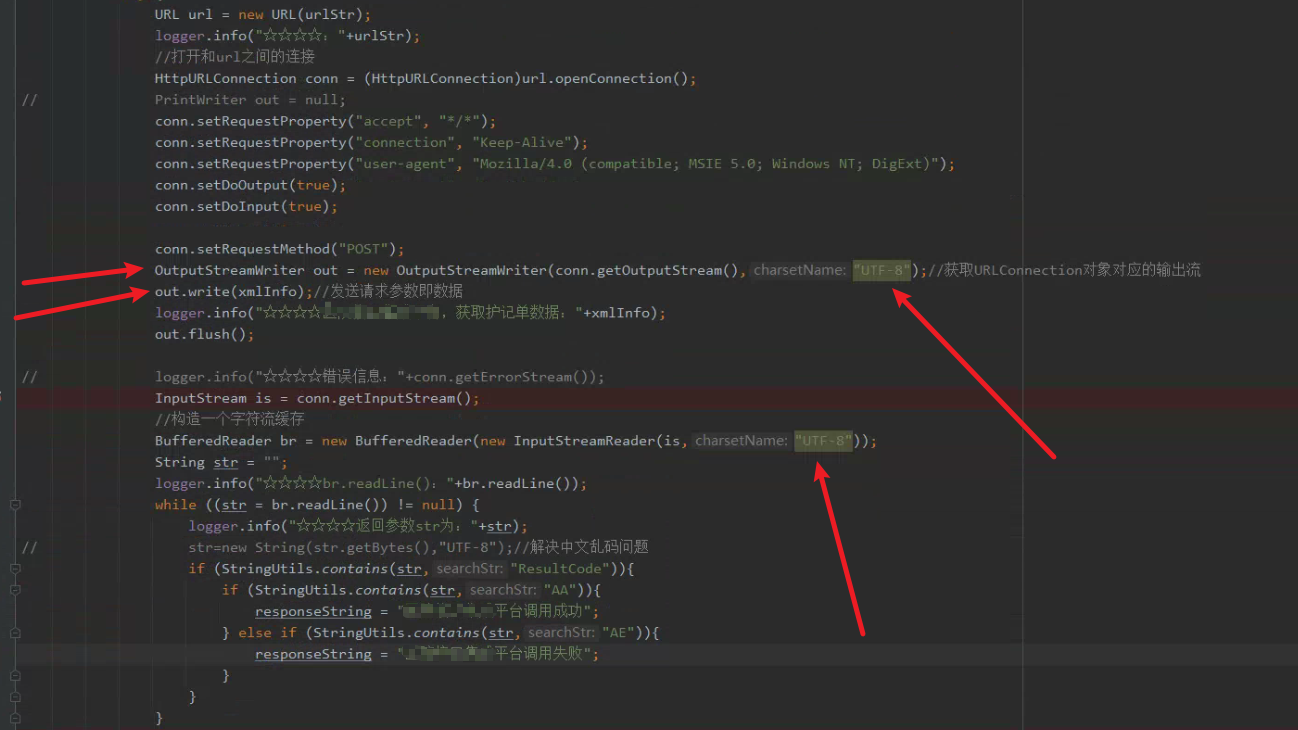Click the "user-agent" request property line
The width and height of the screenshot is (1298, 730).
555,164
